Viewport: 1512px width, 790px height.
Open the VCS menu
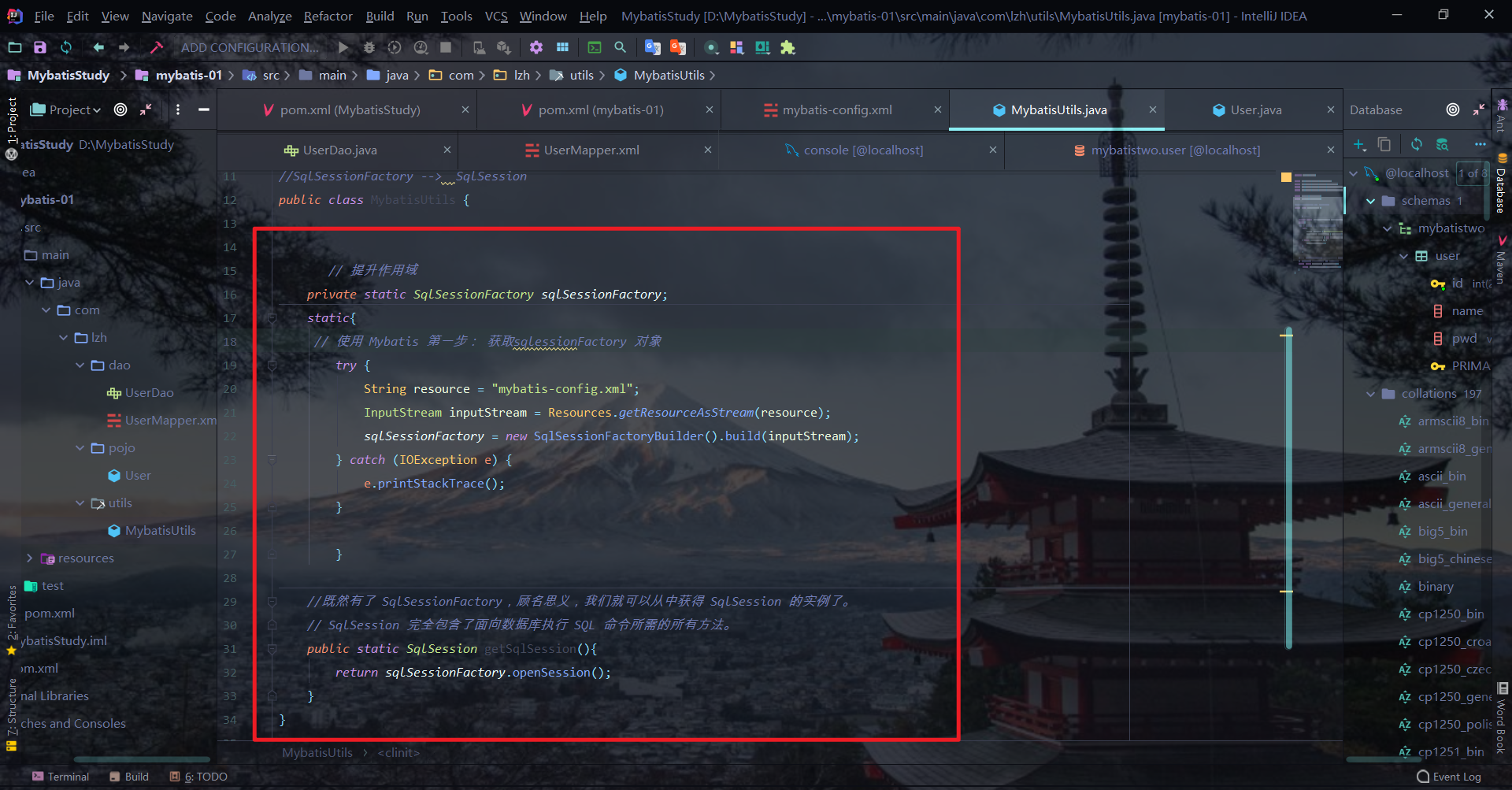496,16
